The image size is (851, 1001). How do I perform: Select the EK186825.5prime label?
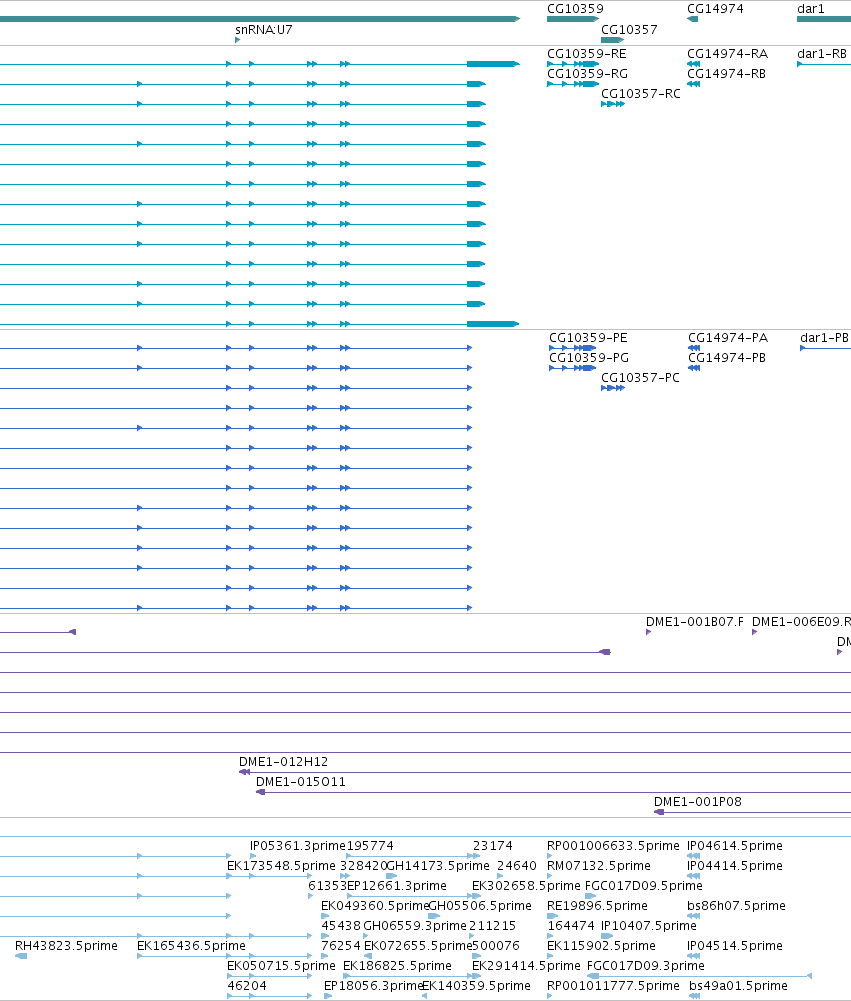point(398,966)
